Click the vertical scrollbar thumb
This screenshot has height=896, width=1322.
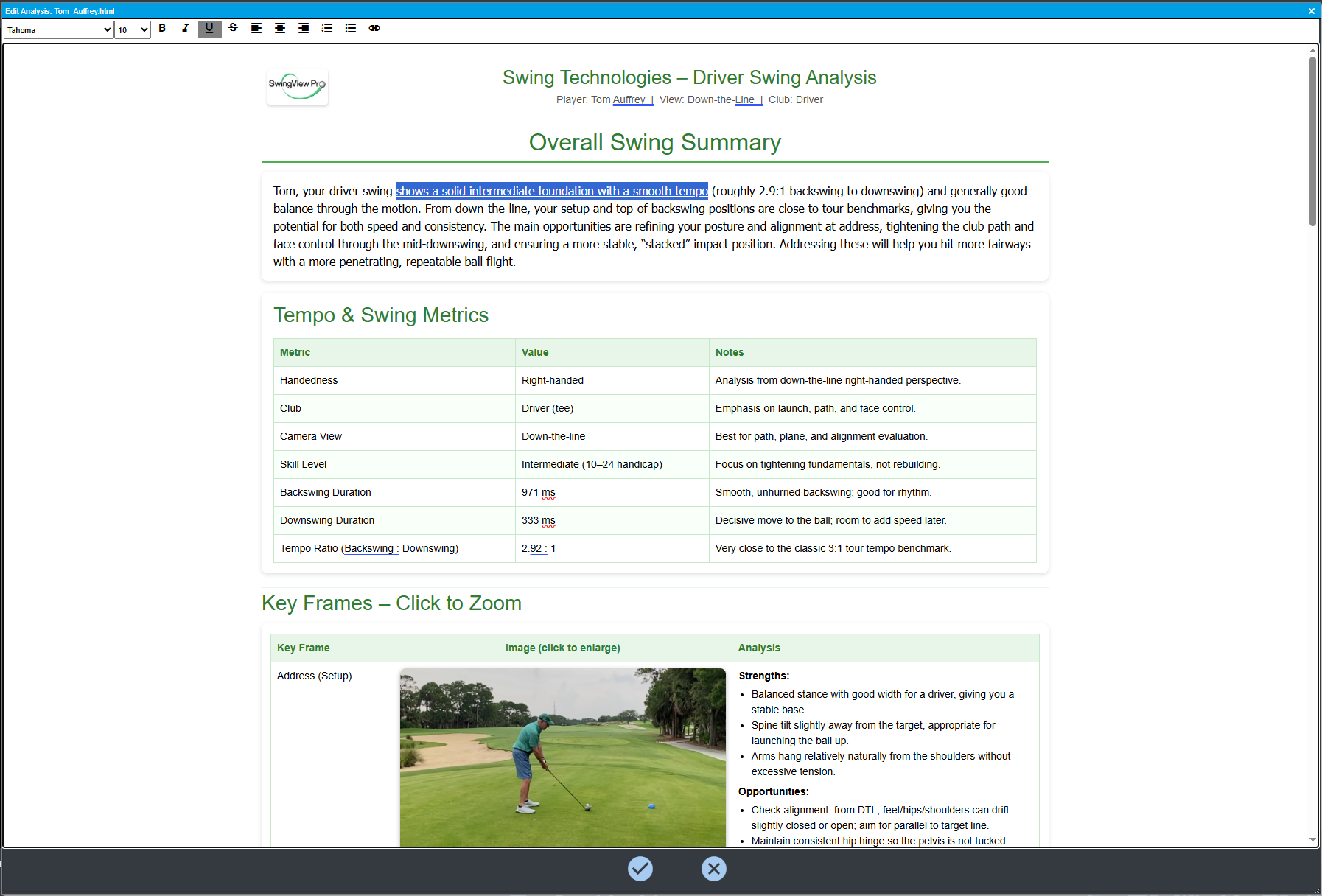coord(1312,140)
